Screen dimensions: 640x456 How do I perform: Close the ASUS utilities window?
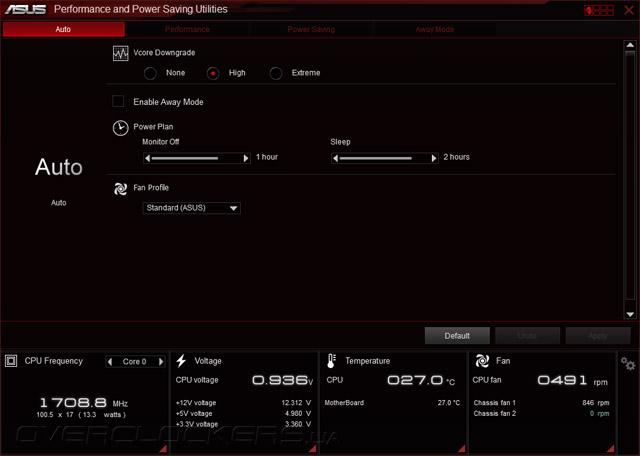coord(629,10)
